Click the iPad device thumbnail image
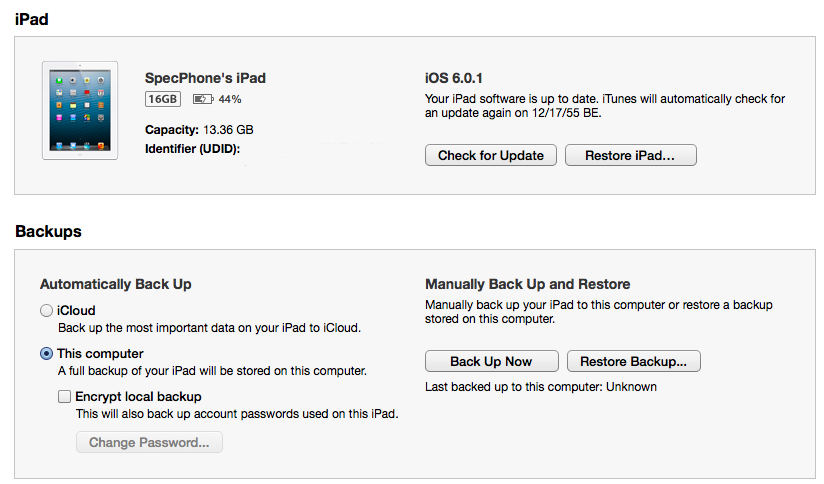 click(x=80, y=110)
